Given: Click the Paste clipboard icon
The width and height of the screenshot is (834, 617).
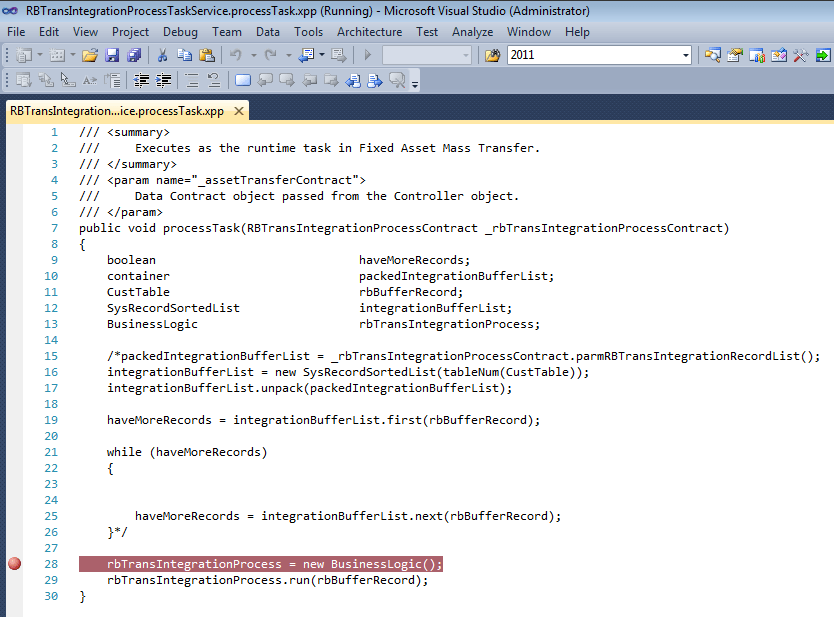Looking at the screenshot, I should pyautogui.click(x=206, y=55).
